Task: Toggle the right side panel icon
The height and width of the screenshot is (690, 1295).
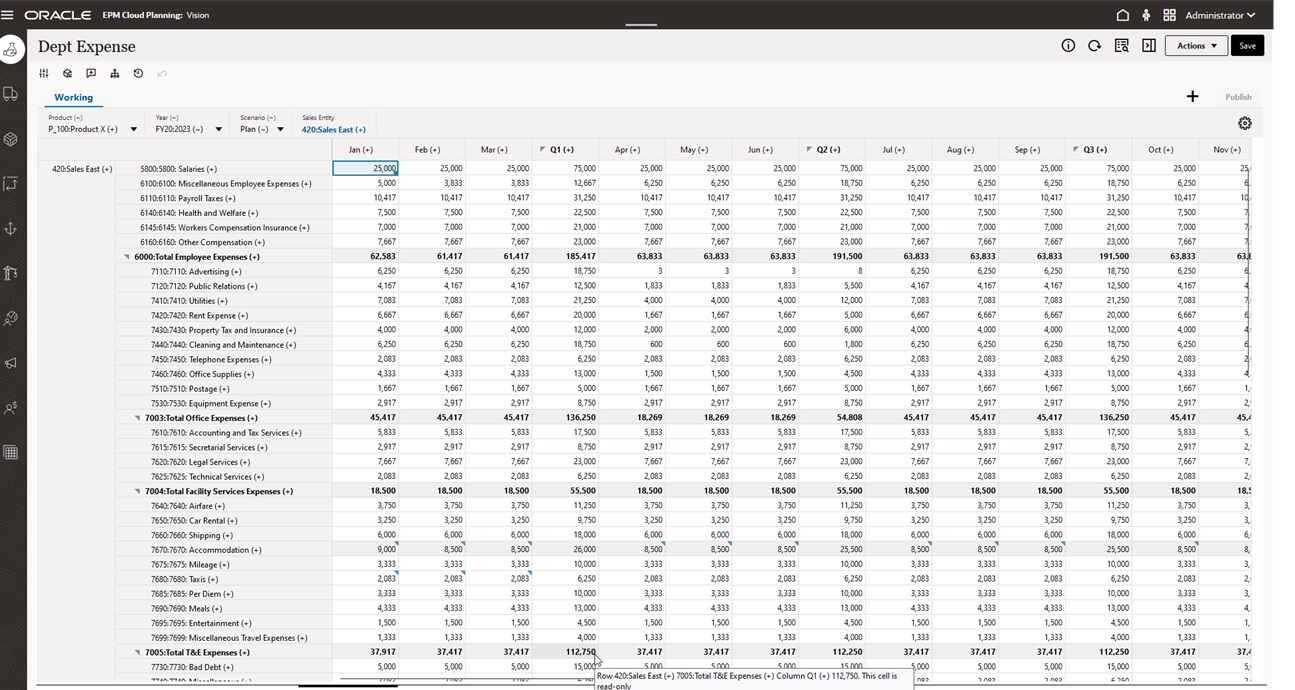Action: tap(1149, 46)
